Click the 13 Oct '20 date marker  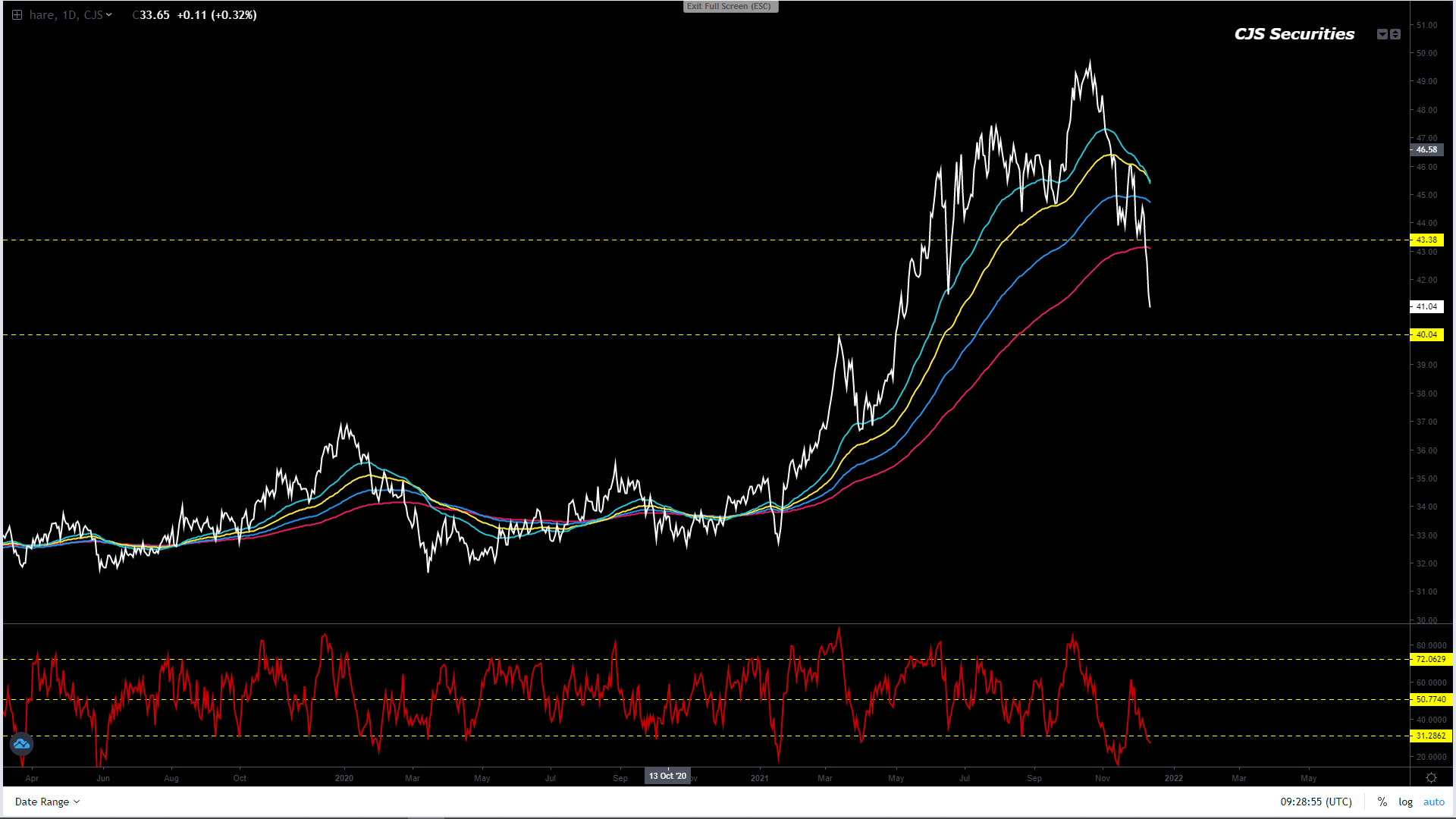point(667,776)
